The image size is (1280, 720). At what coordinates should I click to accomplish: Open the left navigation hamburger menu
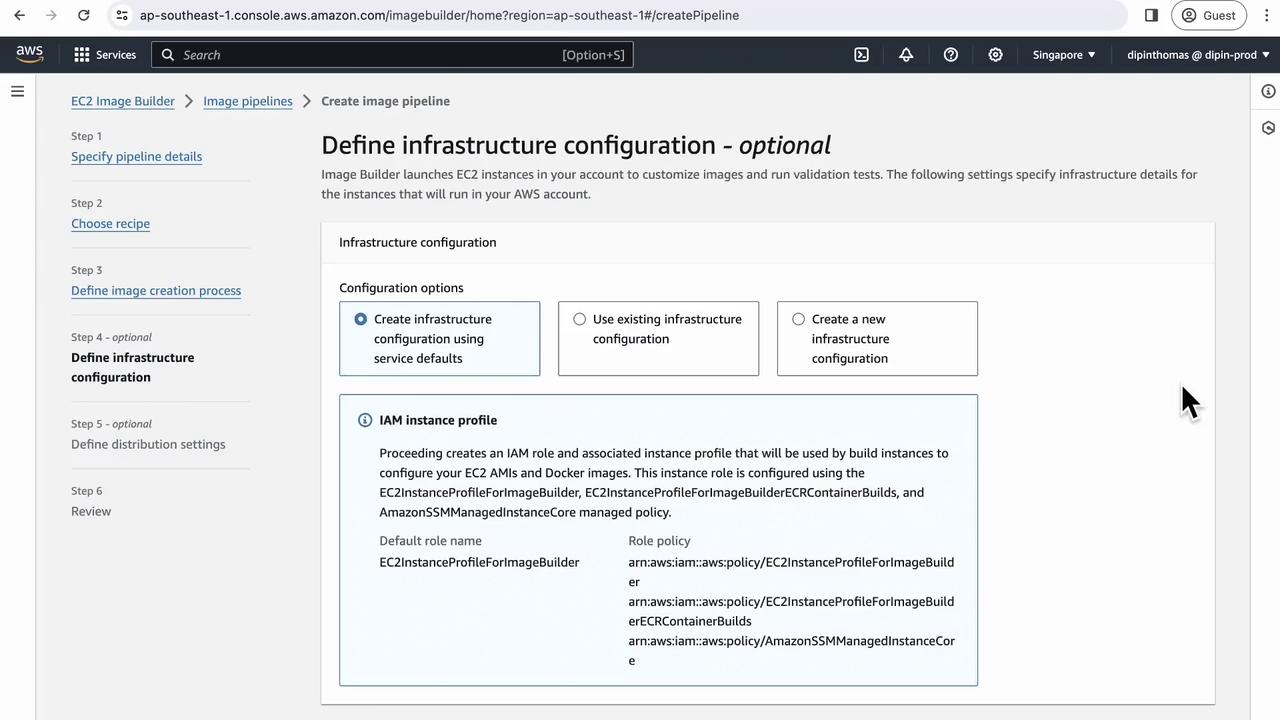click(17, 92)
